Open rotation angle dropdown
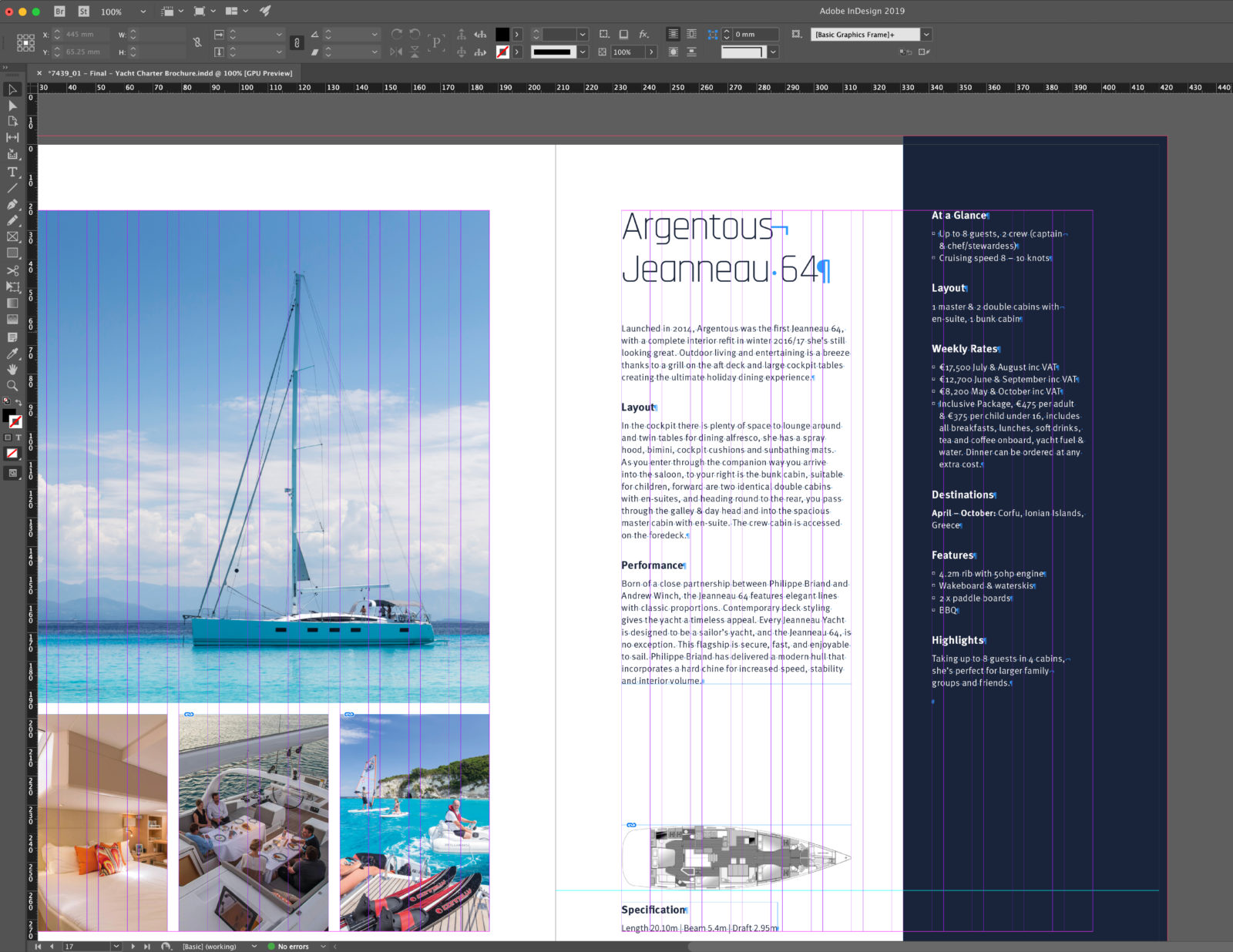 click(x=375, y=34)
